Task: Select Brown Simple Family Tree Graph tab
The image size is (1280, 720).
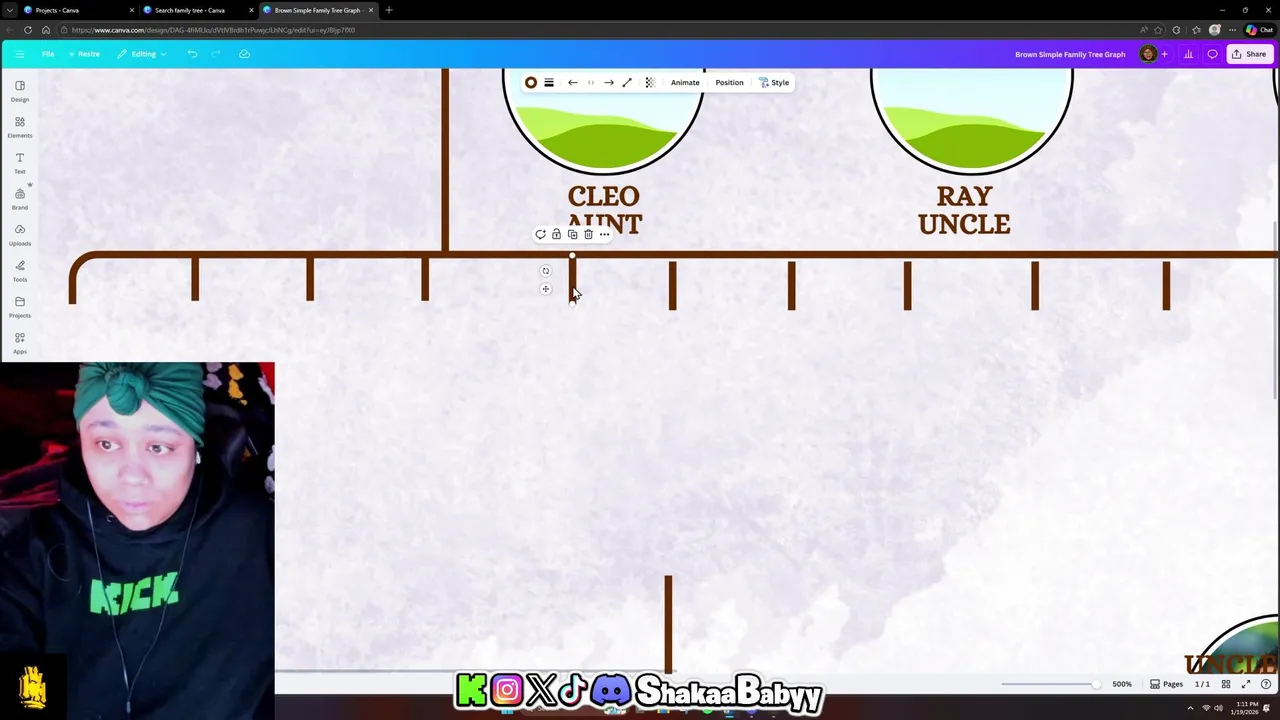Action: [317, 10]
